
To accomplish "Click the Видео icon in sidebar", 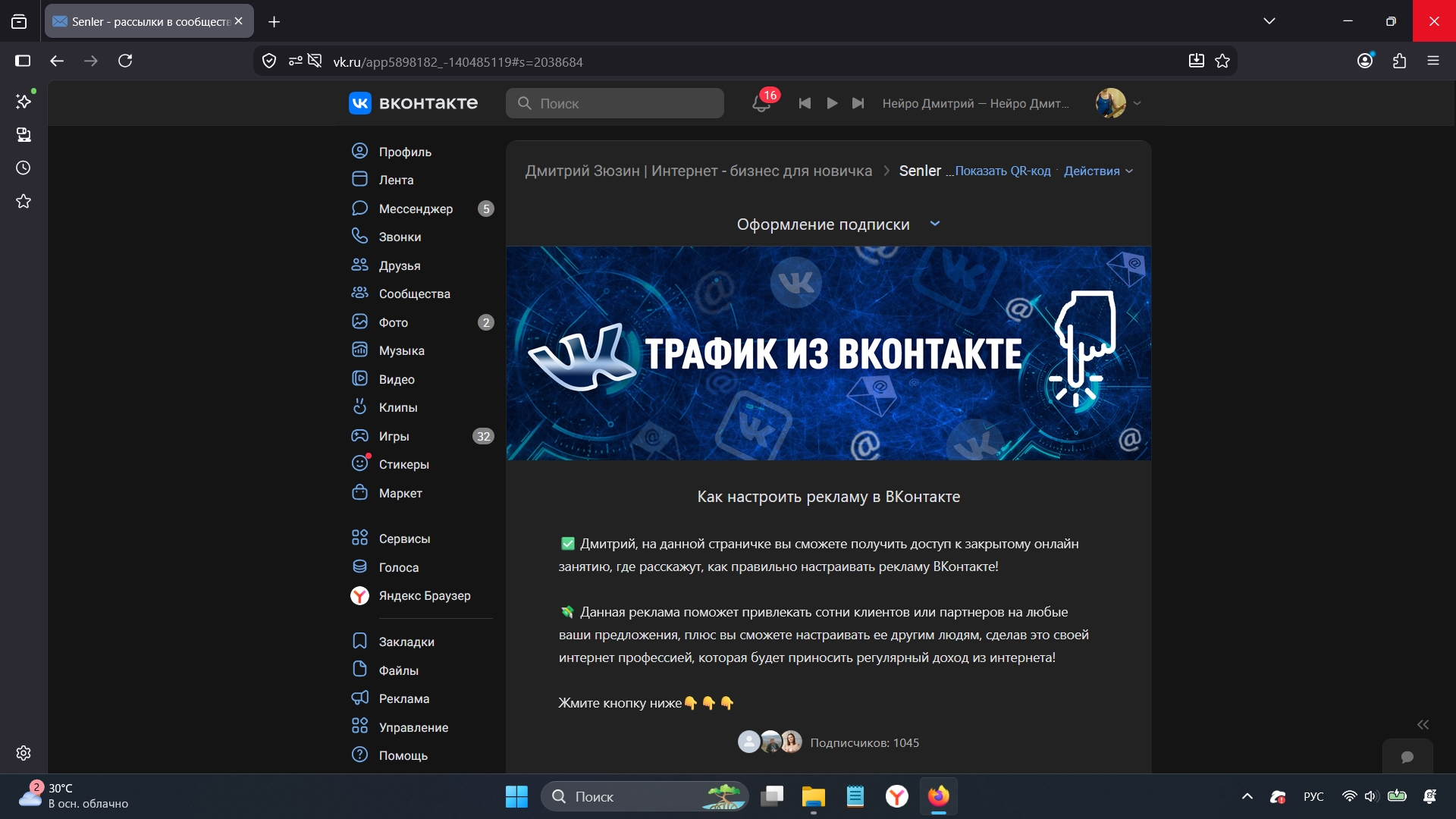I will point(359,378).
